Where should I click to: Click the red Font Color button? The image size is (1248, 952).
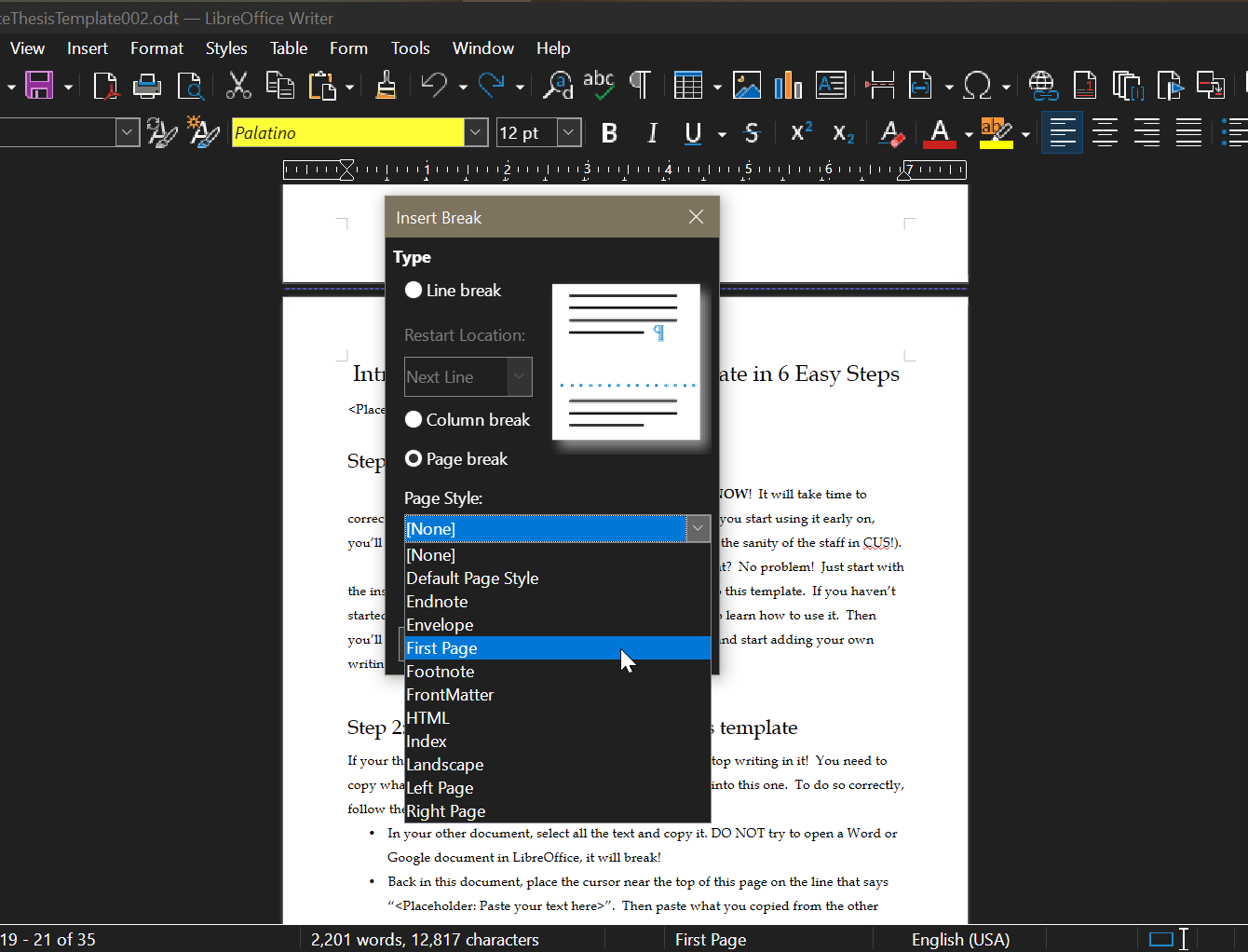coord(940,133)
